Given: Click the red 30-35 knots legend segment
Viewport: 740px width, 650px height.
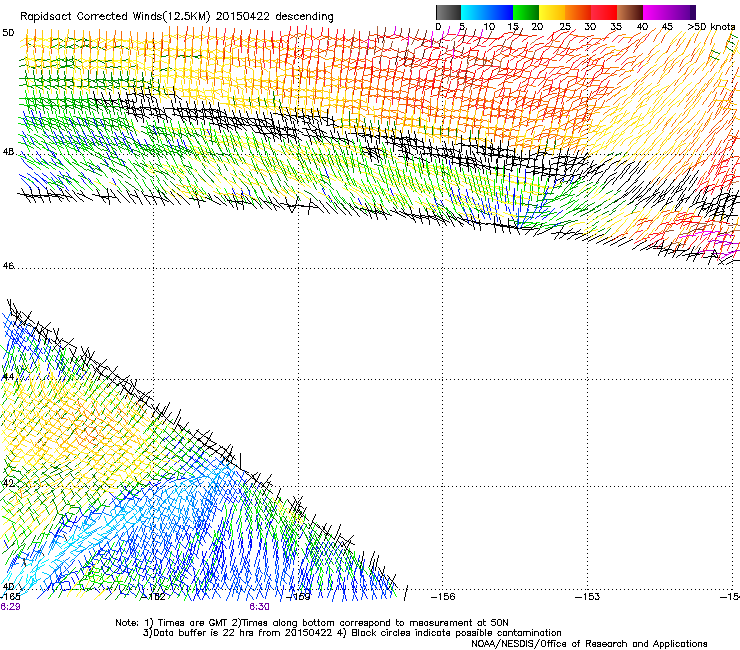Looking at the screenshot, I should tap(604, 12).
